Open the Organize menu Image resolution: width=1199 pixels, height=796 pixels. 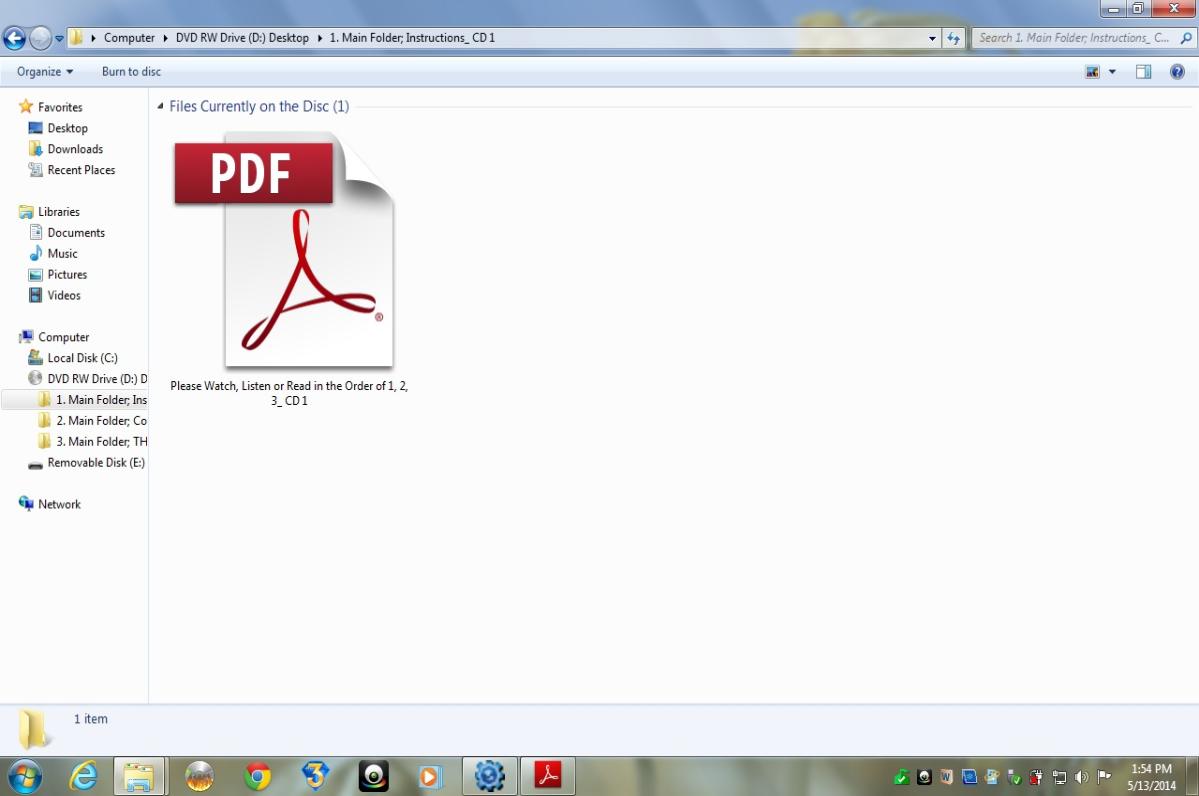(x=45, y=71)
